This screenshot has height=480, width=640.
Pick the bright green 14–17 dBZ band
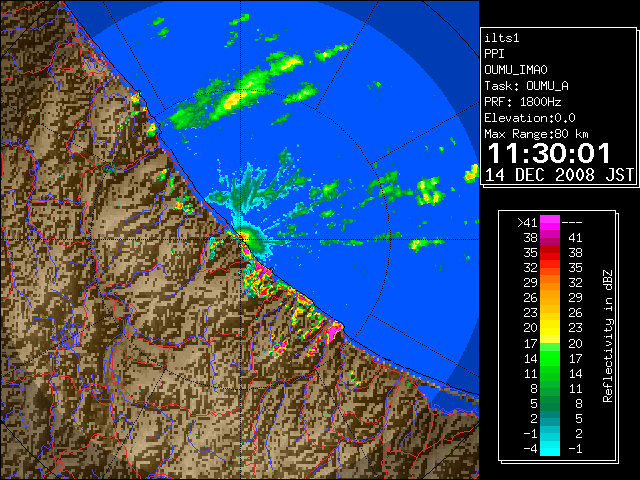tap(550, 358)
